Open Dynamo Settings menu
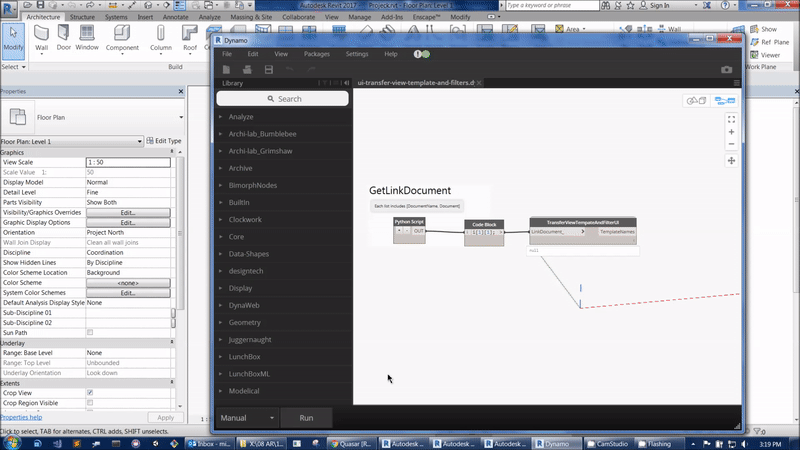 click(357, 54)
